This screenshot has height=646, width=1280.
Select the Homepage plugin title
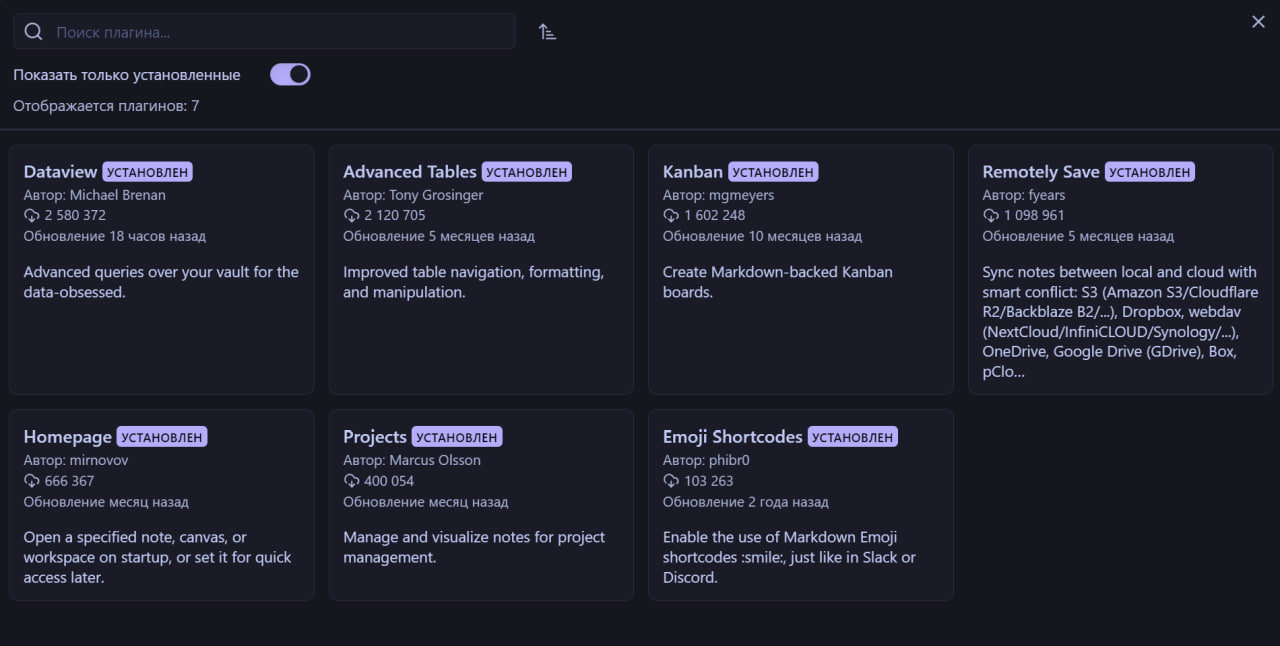tap(67, 437)
